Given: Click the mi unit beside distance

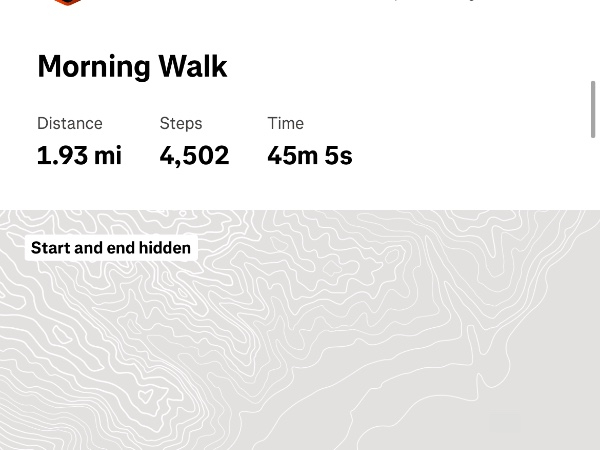Looking at the screenshot, I should pos(108,155).
